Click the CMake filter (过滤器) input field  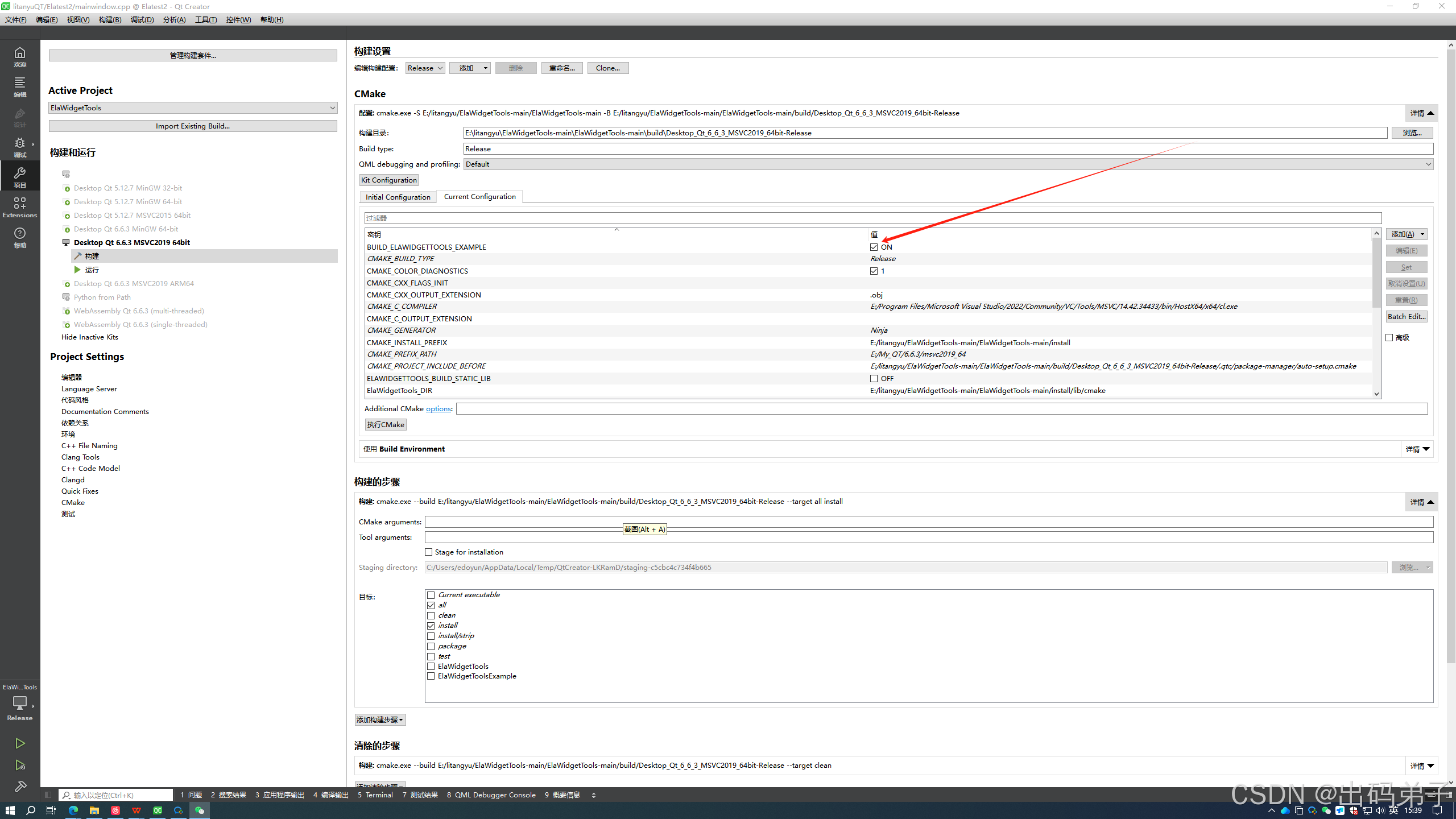[x=873, y=218]
